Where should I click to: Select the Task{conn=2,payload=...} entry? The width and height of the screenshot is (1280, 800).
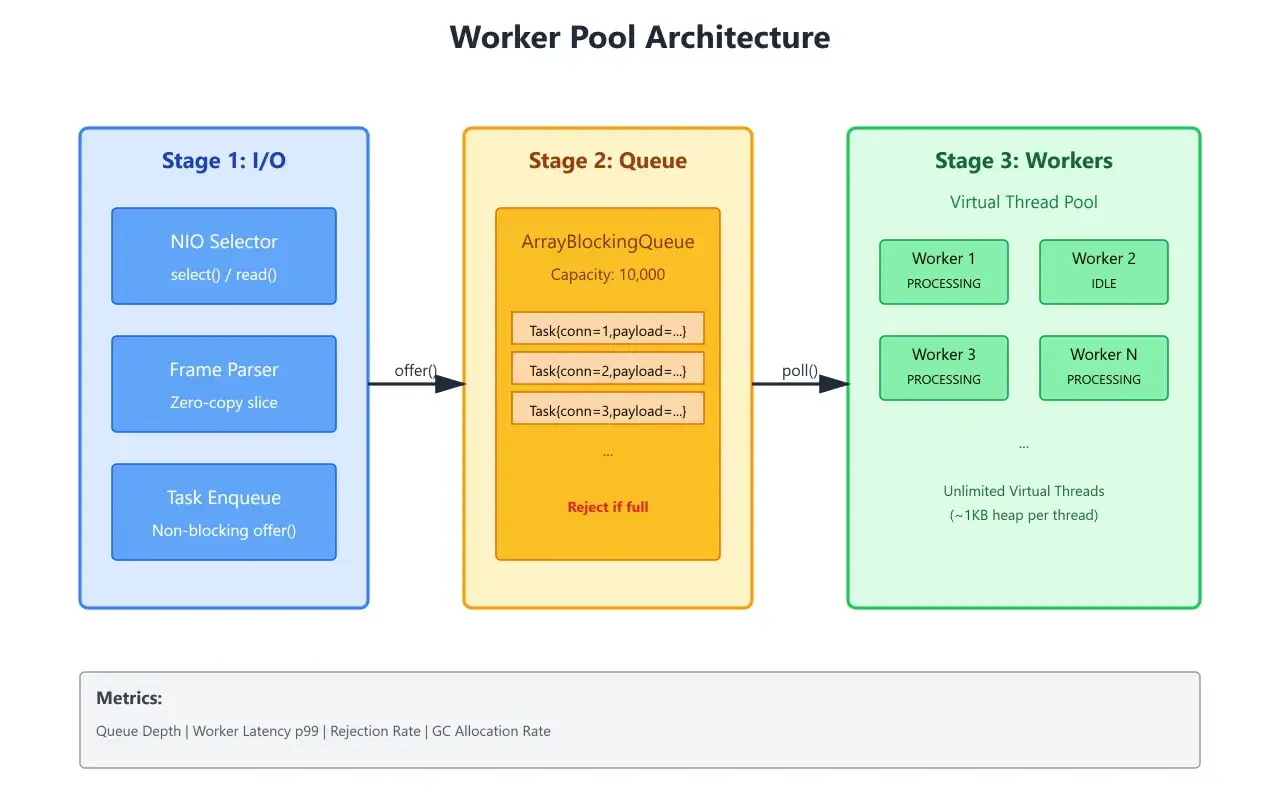pos(608,368)
